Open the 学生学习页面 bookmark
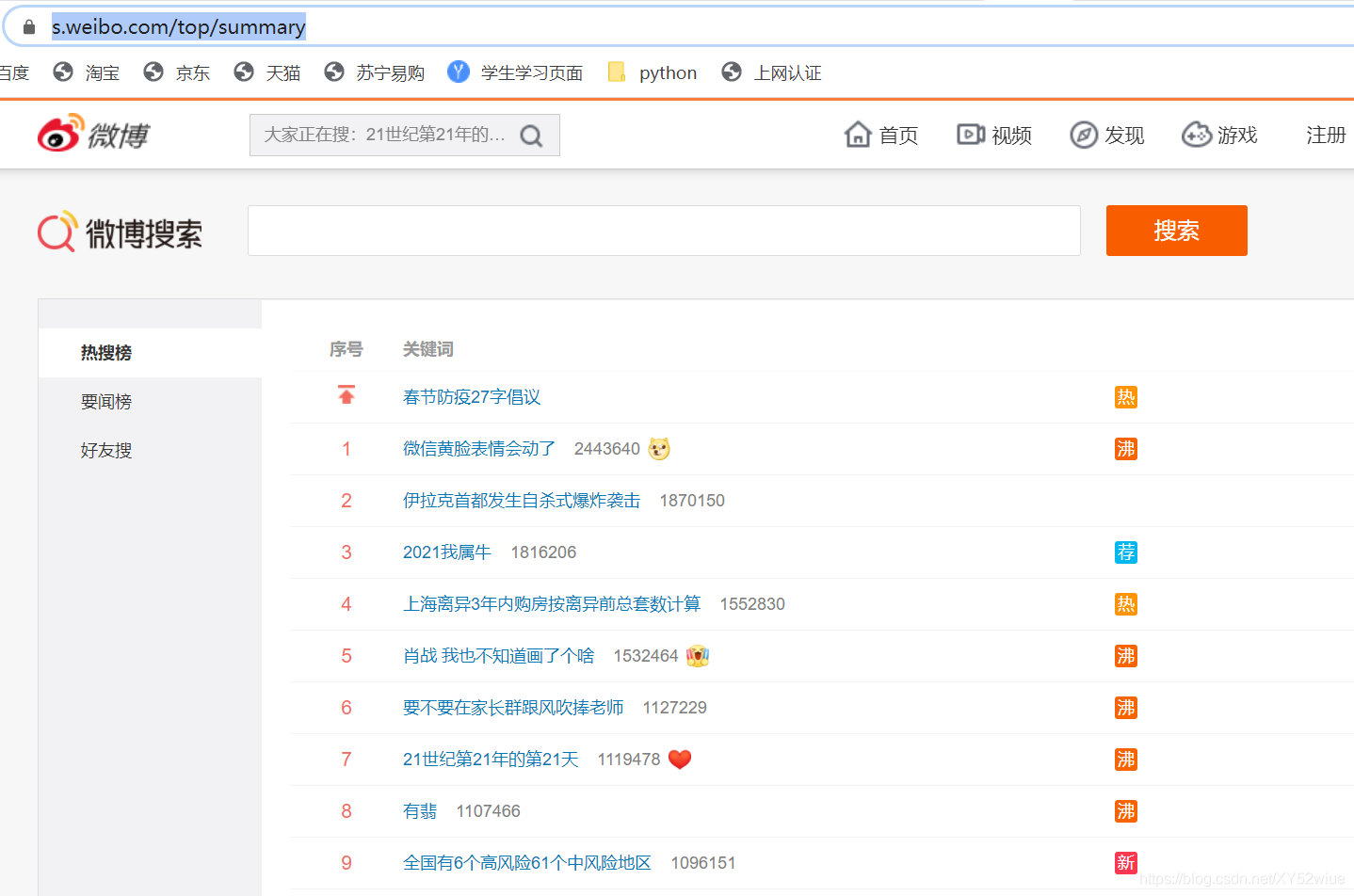Viewport: 1354px width, 896px height. pos(515,72)
